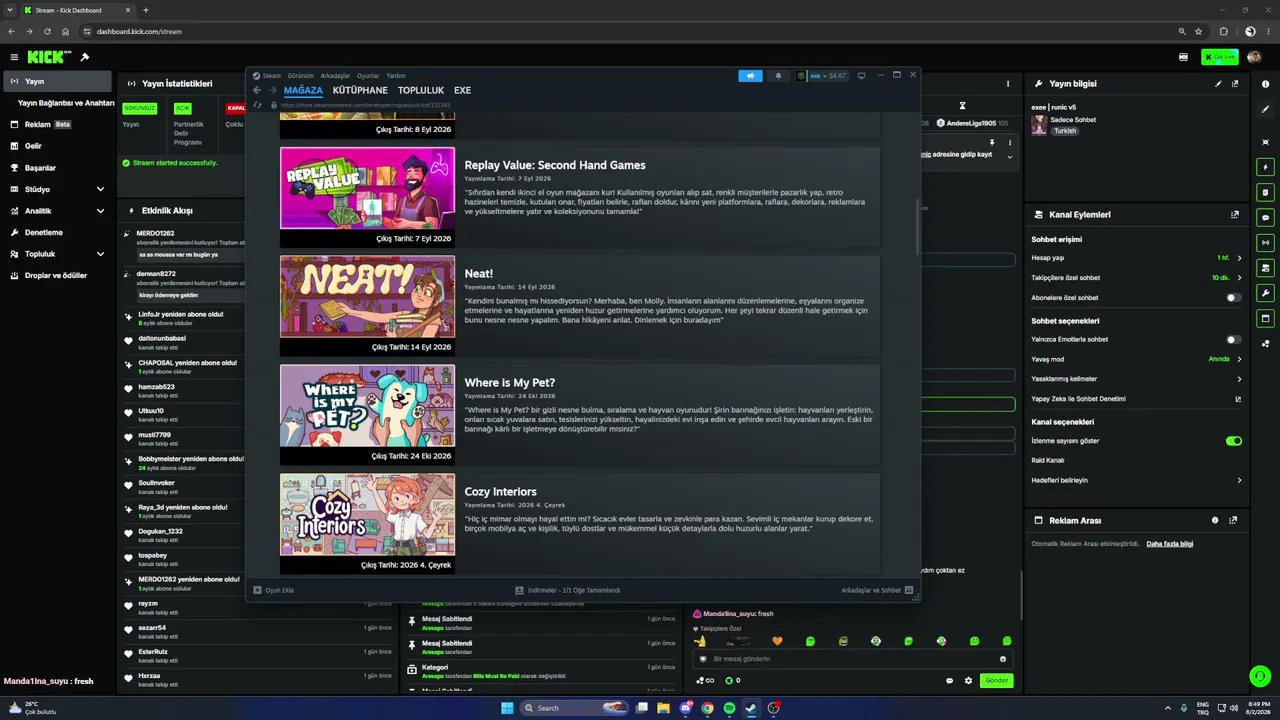Click the orange heart emote
1280x720 pixels.
(777, 641)
